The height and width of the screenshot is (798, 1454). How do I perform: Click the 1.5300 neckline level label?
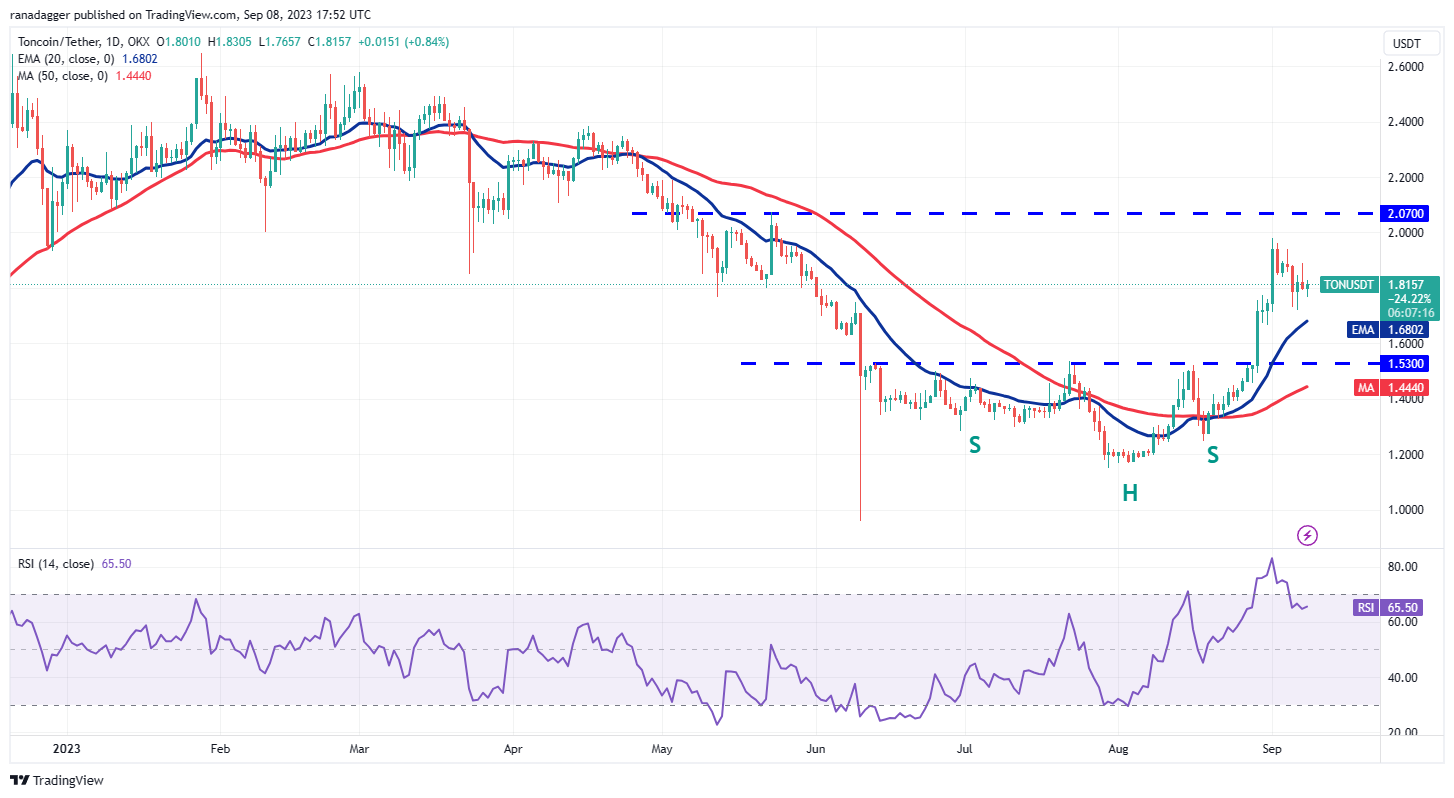click(1405, 363)
